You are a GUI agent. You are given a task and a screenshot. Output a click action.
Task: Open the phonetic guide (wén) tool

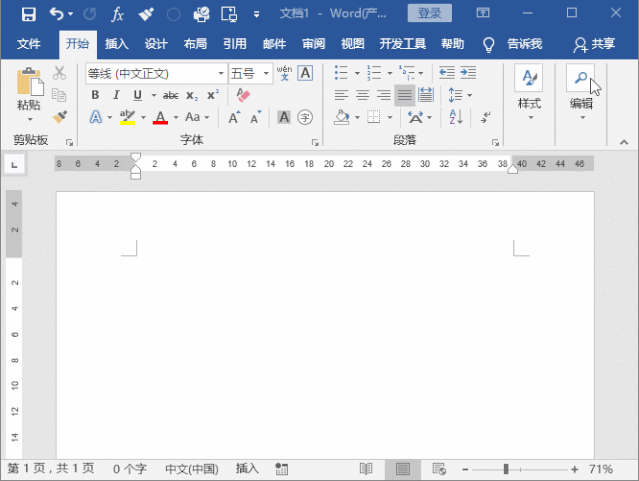click(284, 73)
